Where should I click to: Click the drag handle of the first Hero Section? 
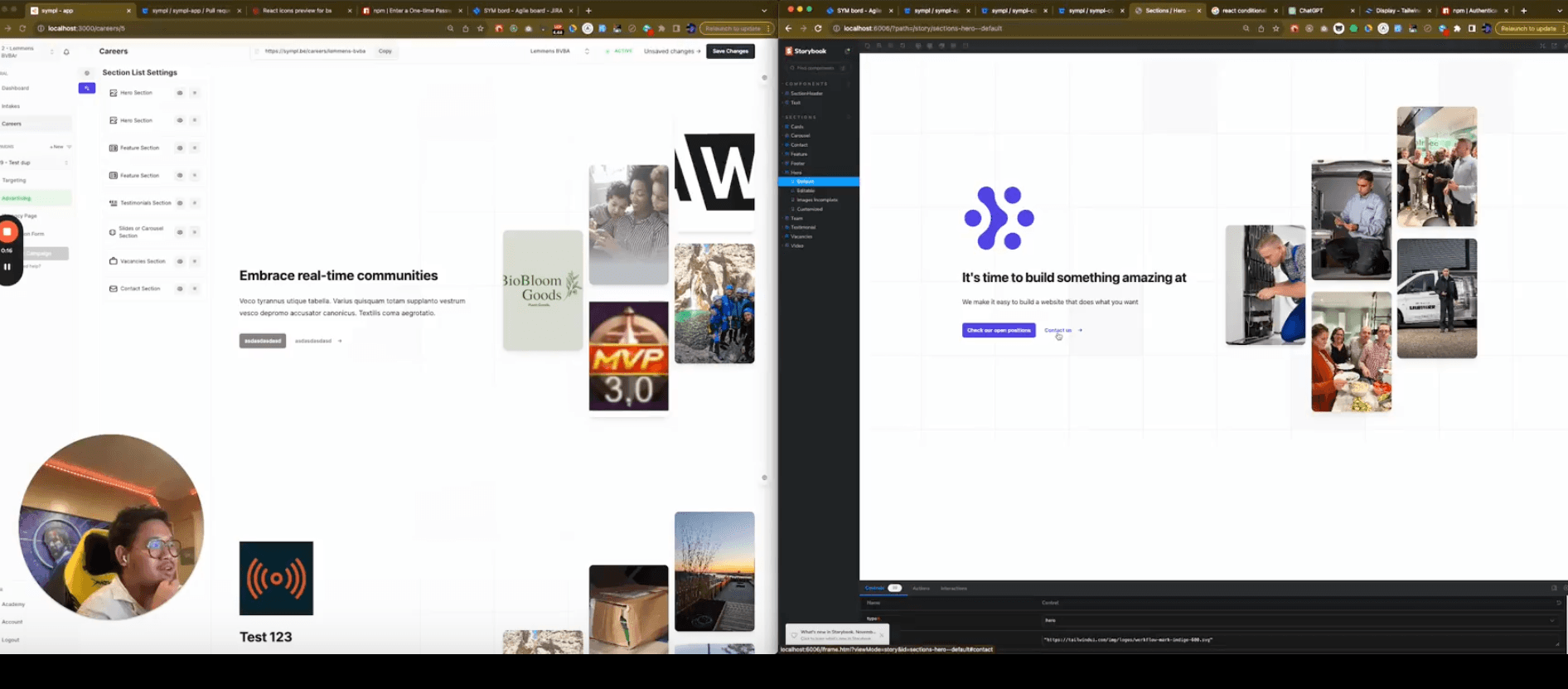coord(195,93)
